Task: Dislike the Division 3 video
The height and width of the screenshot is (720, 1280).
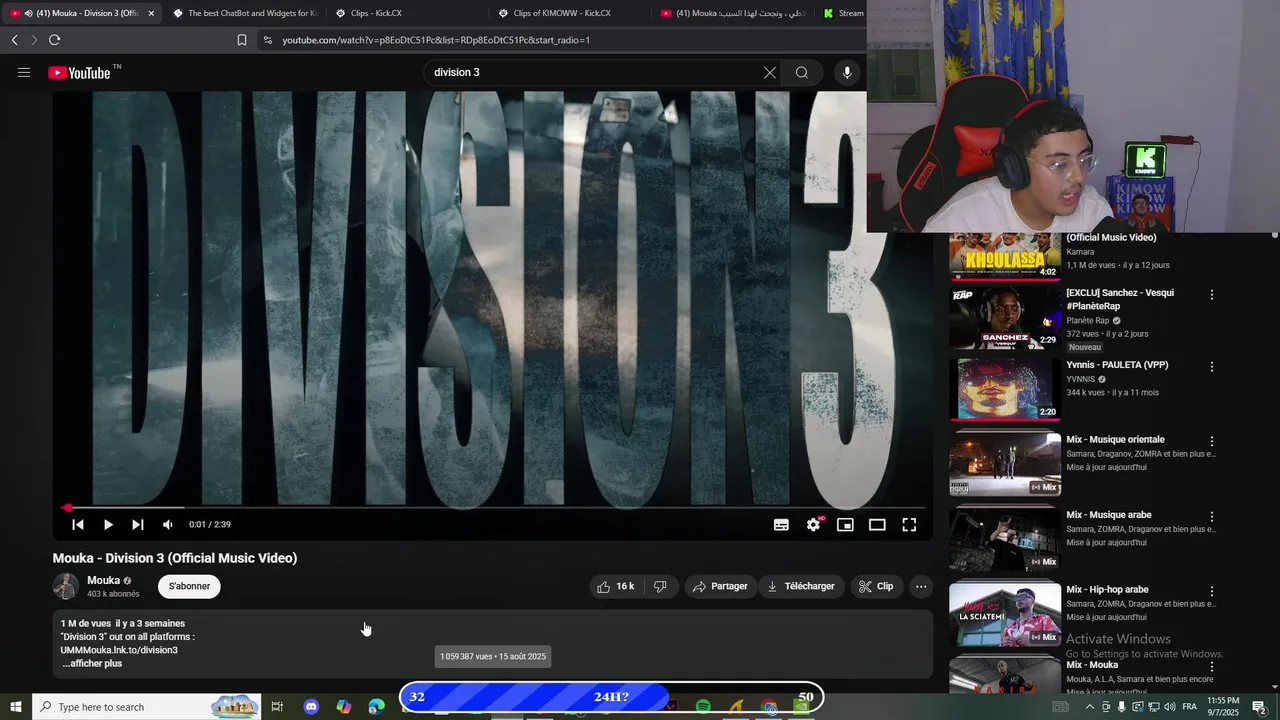Action: 661,586
